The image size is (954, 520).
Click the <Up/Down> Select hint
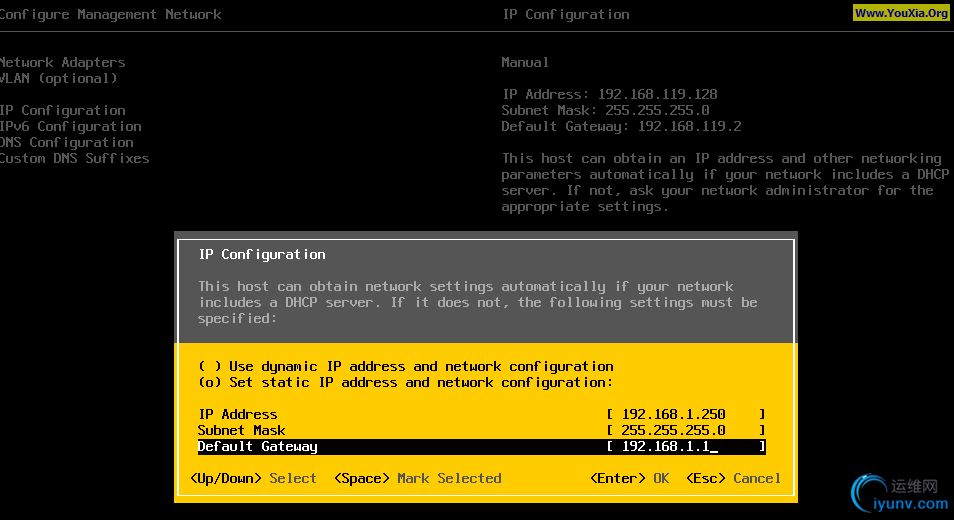point(253,478)
